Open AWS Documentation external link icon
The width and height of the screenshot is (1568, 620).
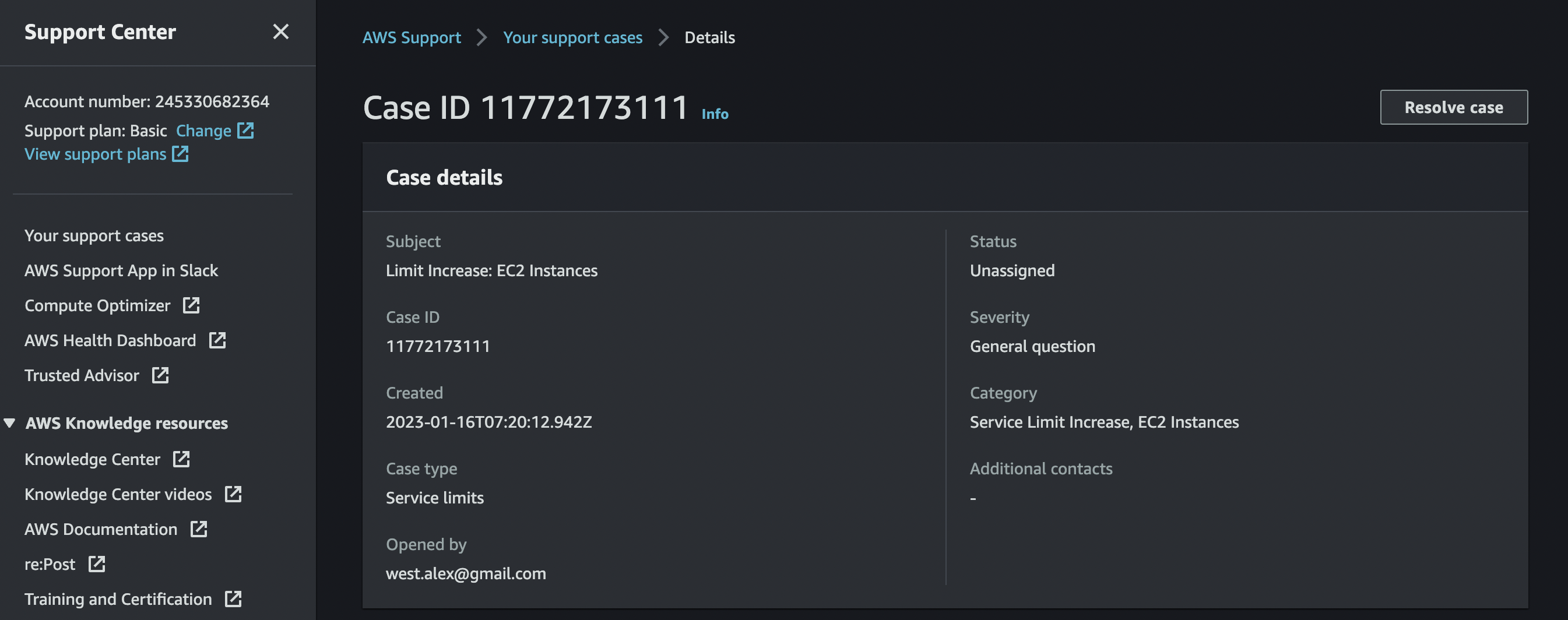pos(199,530)
